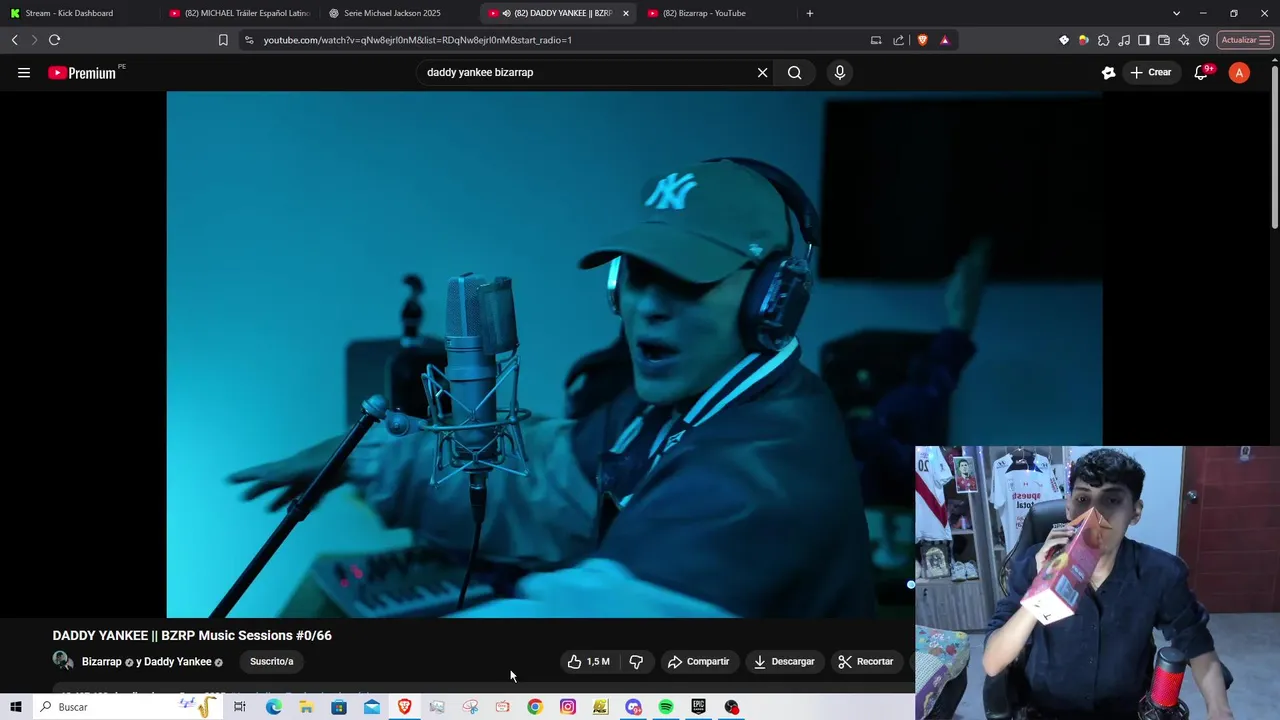Viewport: 1280px width, 720px height.
Task: Open the YouTube Crear button
Action: 1150,72
